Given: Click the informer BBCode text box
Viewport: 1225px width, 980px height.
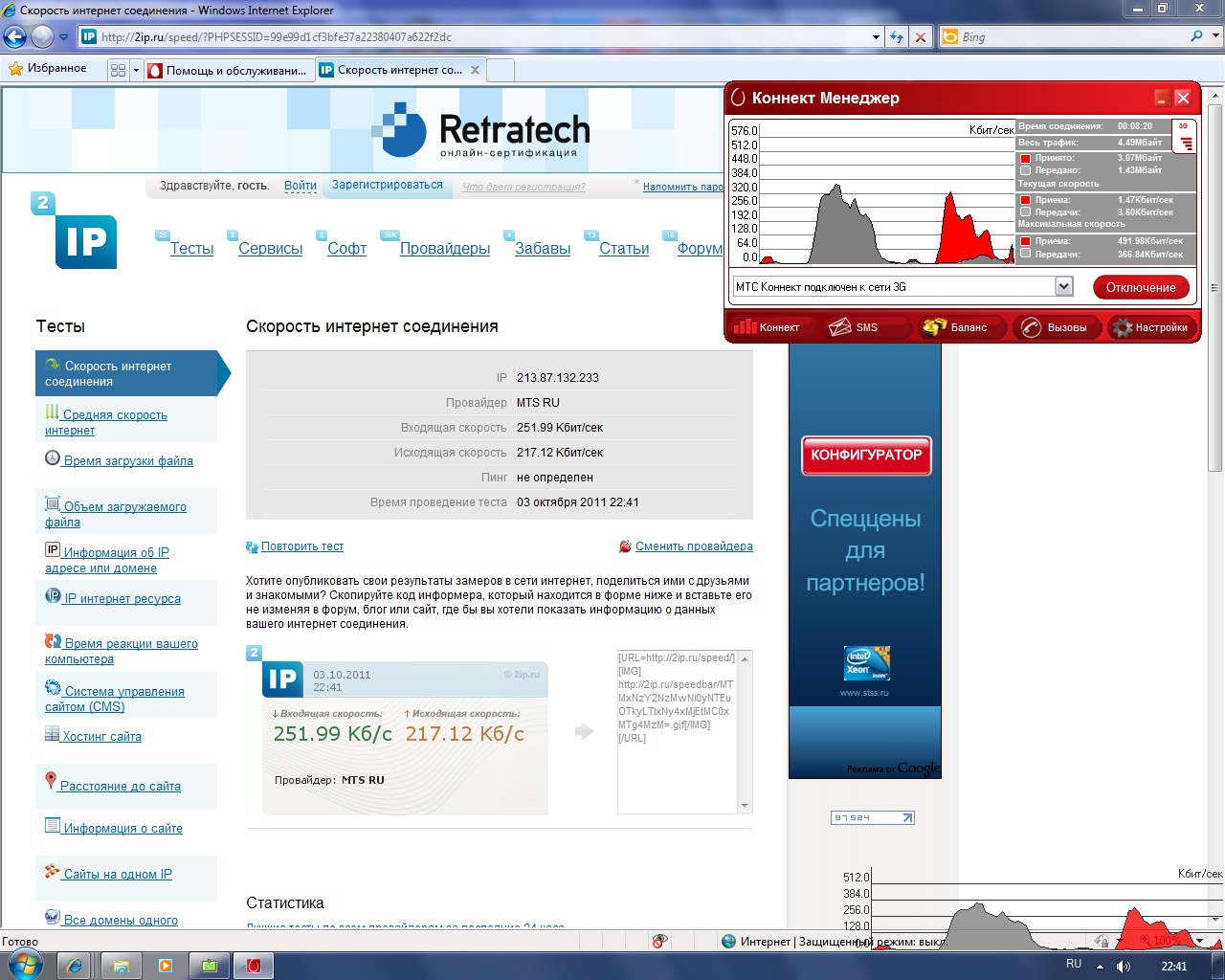Looking at the screenshot, I should click(x=678, y=732).
